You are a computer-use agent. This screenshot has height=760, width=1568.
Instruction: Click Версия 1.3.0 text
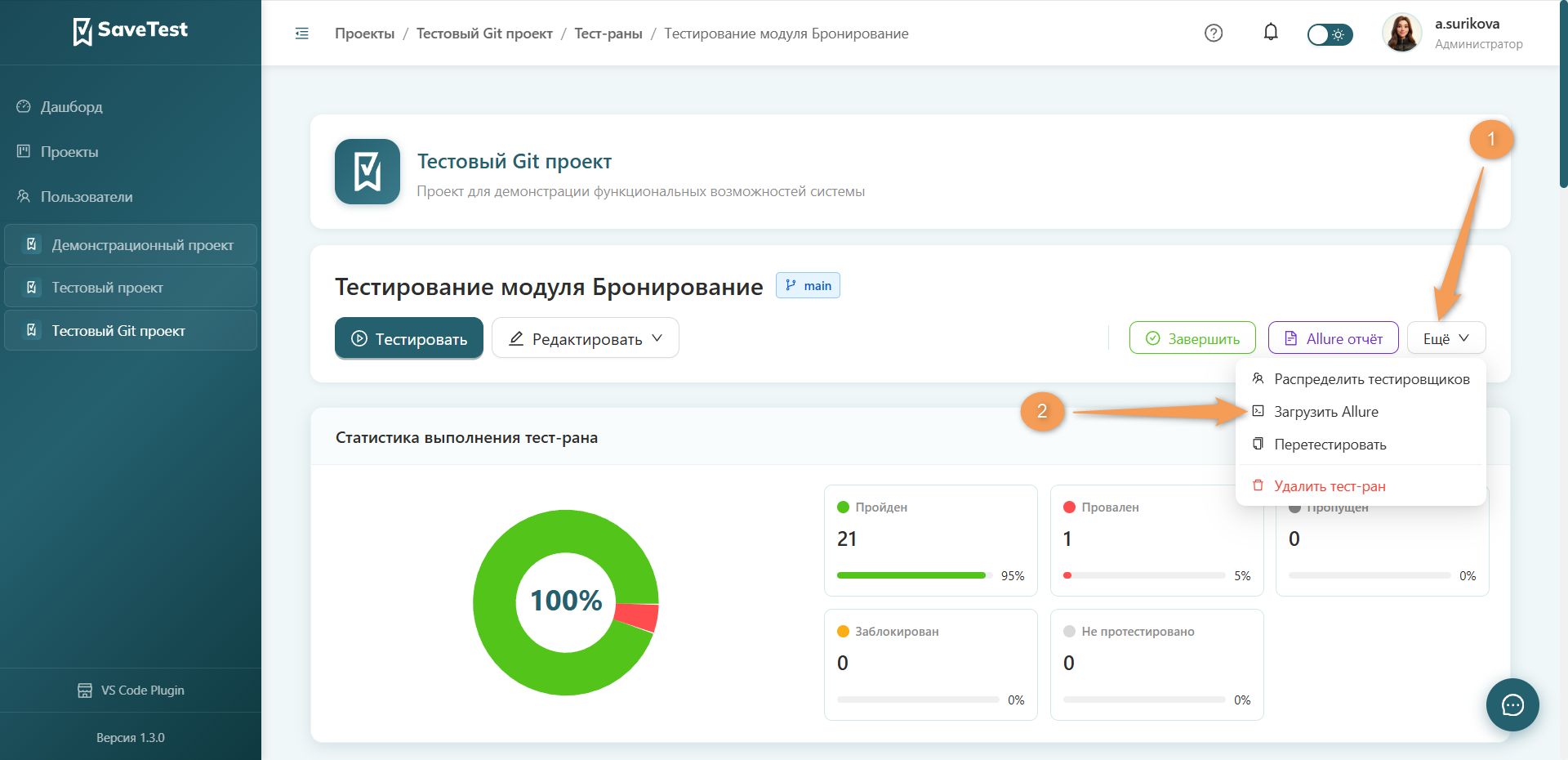click(131, 738)
